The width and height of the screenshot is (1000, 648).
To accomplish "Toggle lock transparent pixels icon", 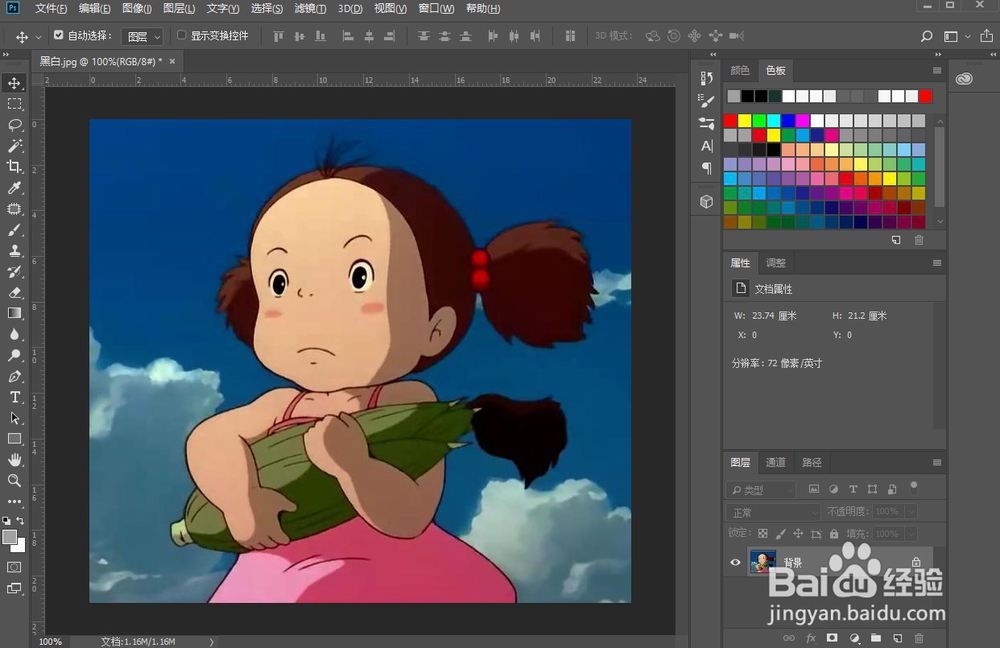I will pos(763,534).
